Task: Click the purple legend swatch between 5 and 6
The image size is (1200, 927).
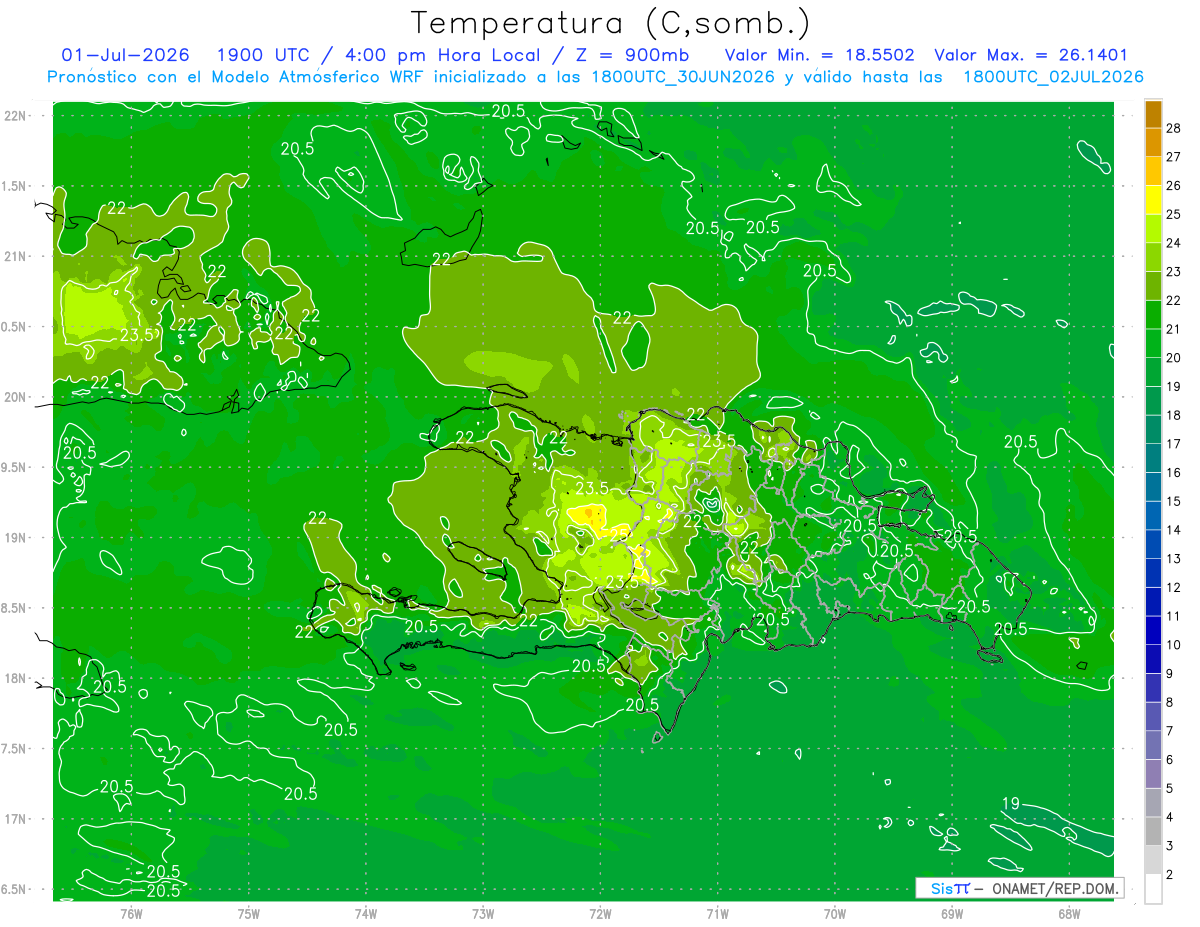Action: tap(1153, 775)
